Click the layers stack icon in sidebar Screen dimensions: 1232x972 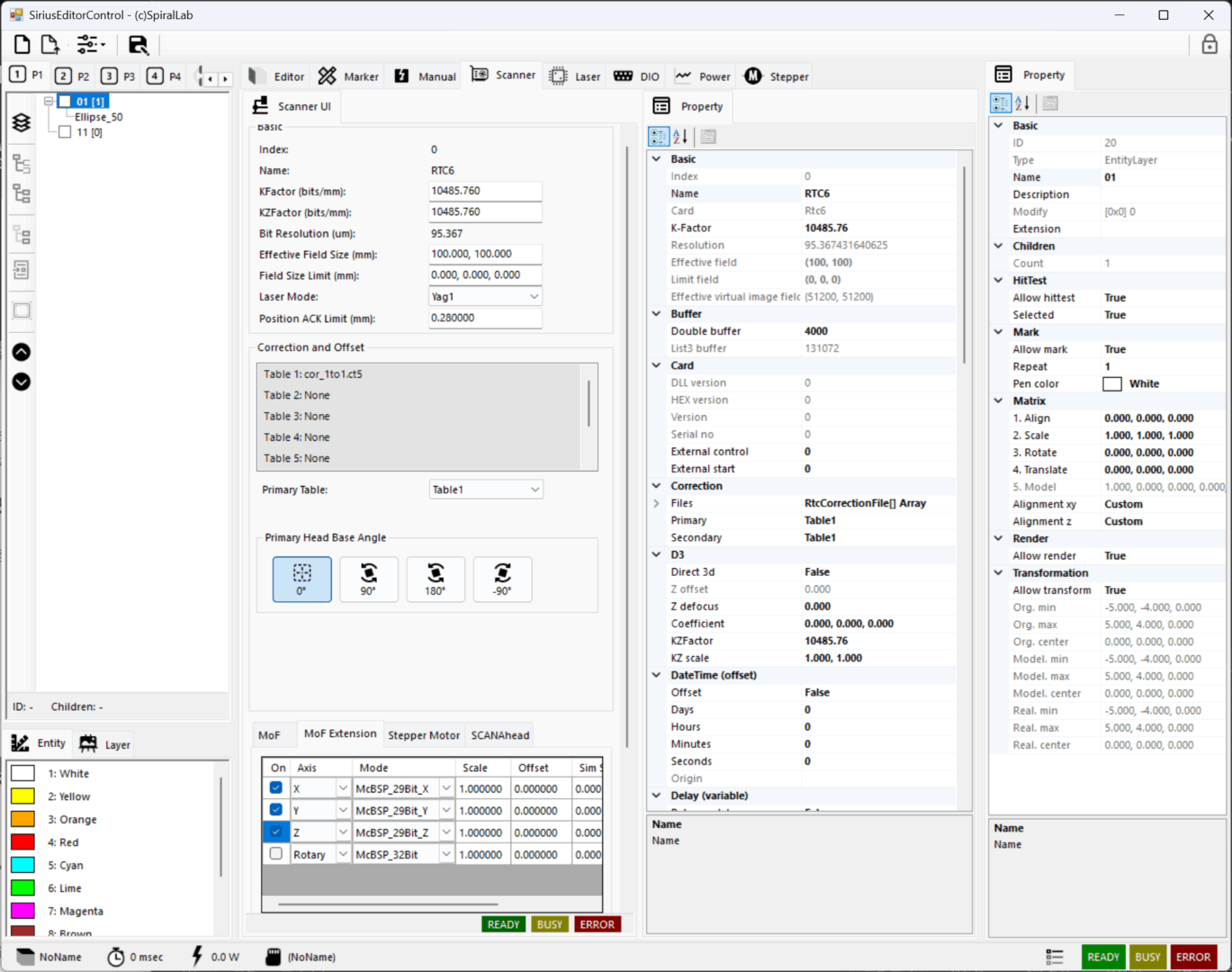point(22,122)
